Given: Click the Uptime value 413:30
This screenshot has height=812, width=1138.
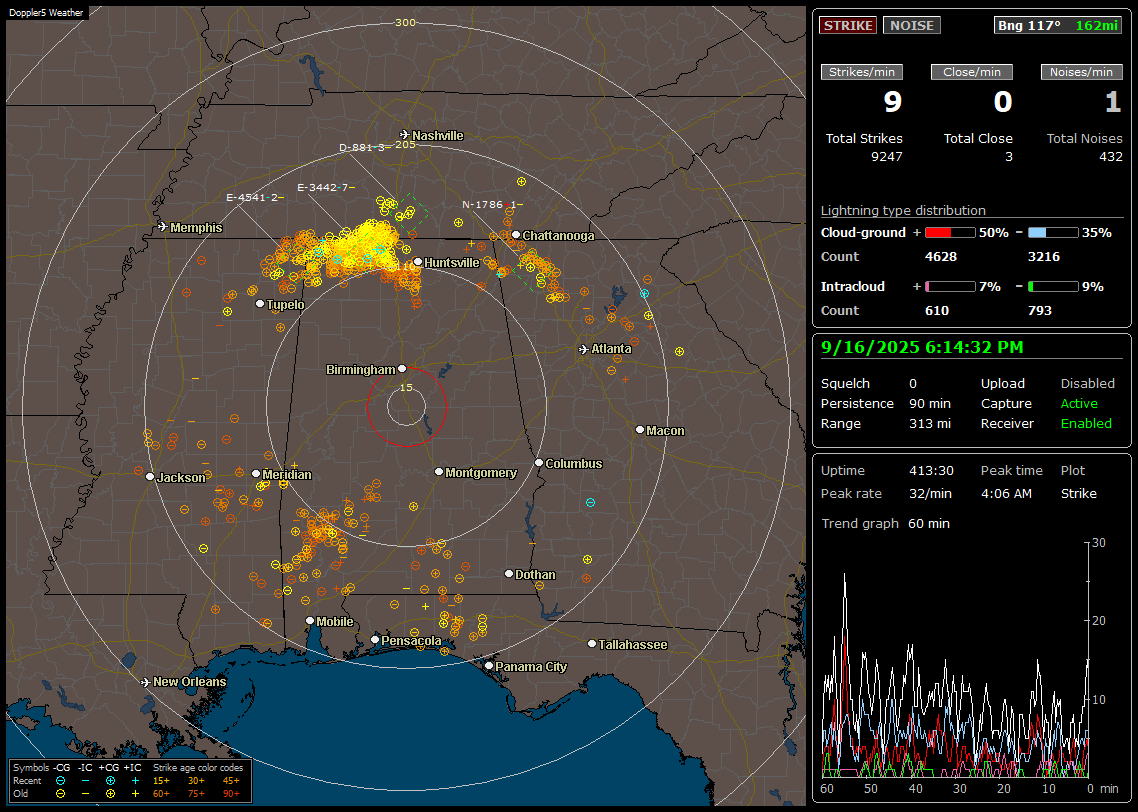Looking at the screenshot, I should click(931, 471).
